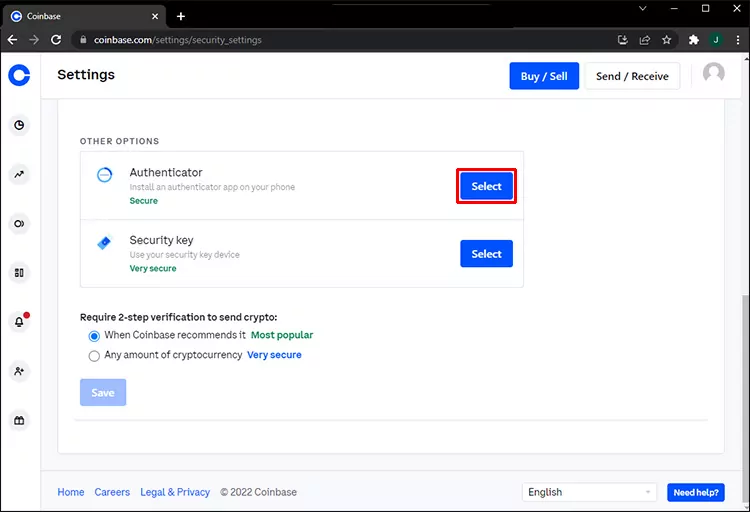Screen dimensions: 750x512
Task: Bookmark this page with star icon
Action: 666,40
